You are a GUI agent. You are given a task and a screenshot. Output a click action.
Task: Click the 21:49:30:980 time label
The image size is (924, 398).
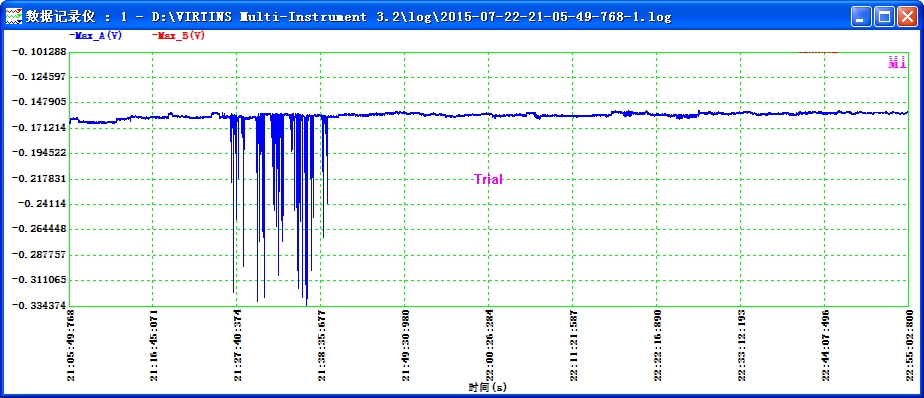tap(406, 345)
